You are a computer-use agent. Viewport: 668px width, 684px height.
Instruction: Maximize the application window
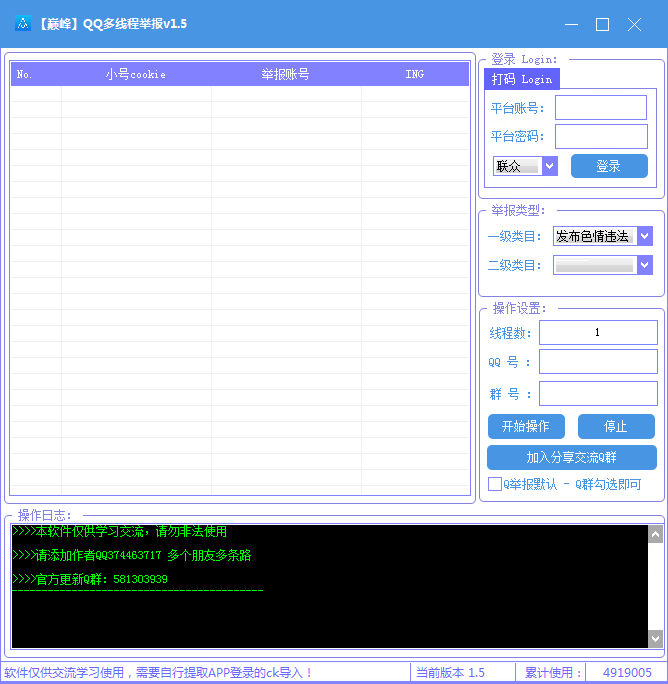(x=602, y=24)
